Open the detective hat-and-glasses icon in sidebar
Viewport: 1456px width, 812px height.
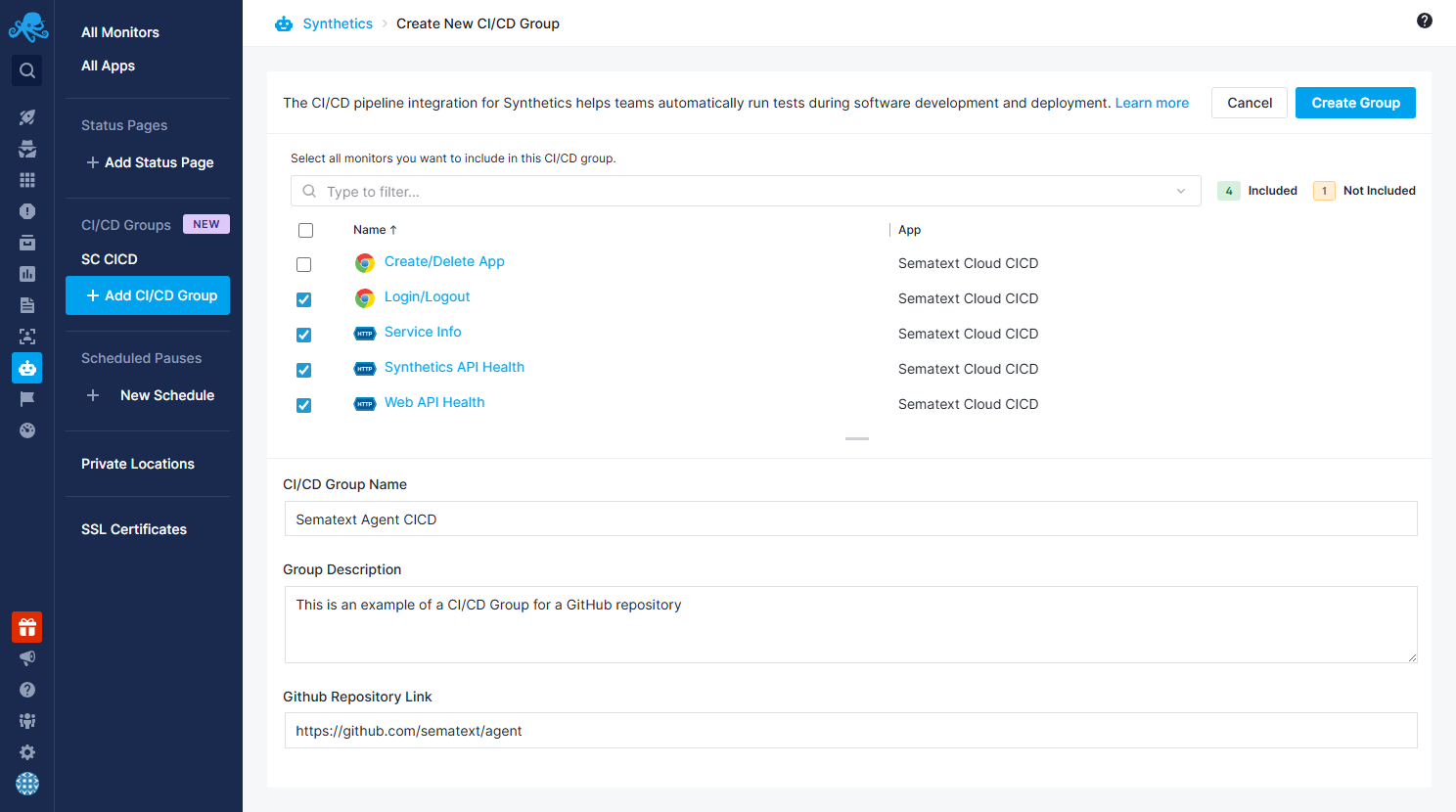27,149
